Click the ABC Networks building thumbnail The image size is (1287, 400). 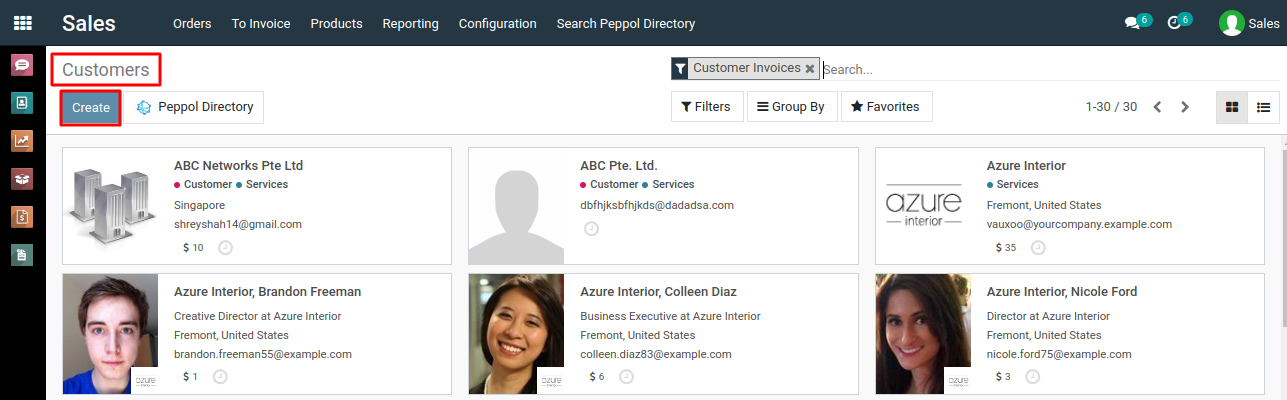(110, 206)
